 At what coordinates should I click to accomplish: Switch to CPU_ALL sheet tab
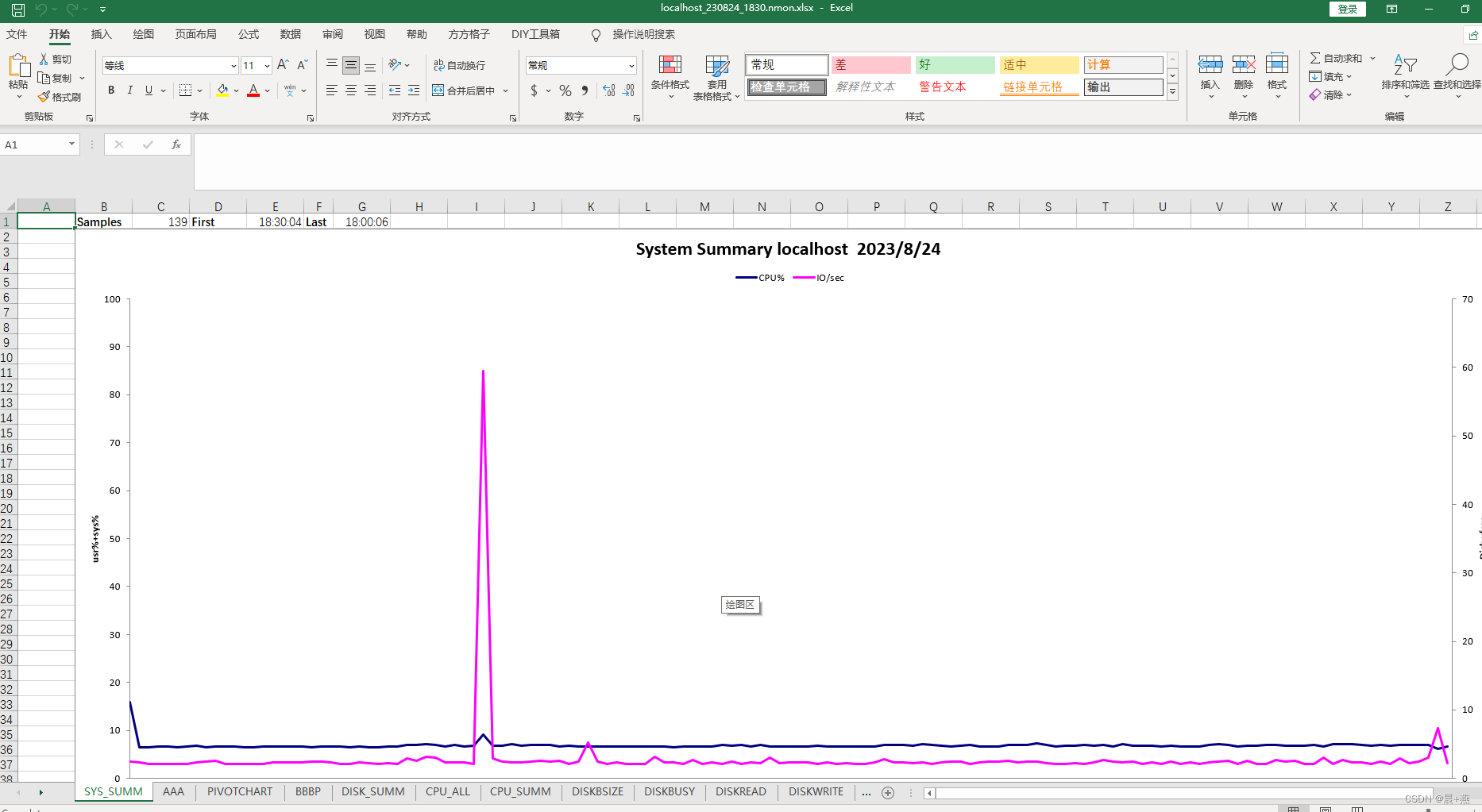[x=448, y=792]
